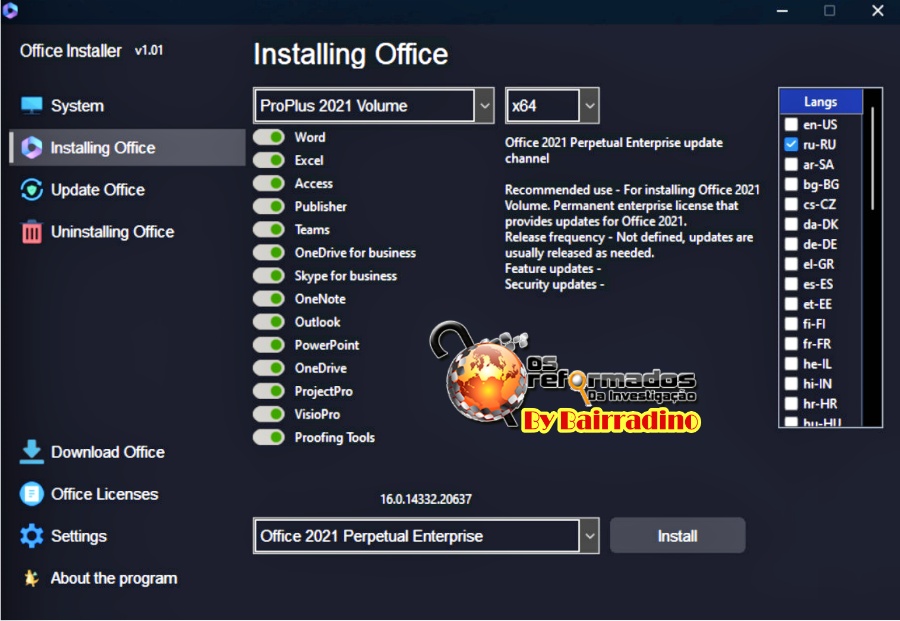
Task: Click the language list scrollbar thumb
Action: (872, 158)
